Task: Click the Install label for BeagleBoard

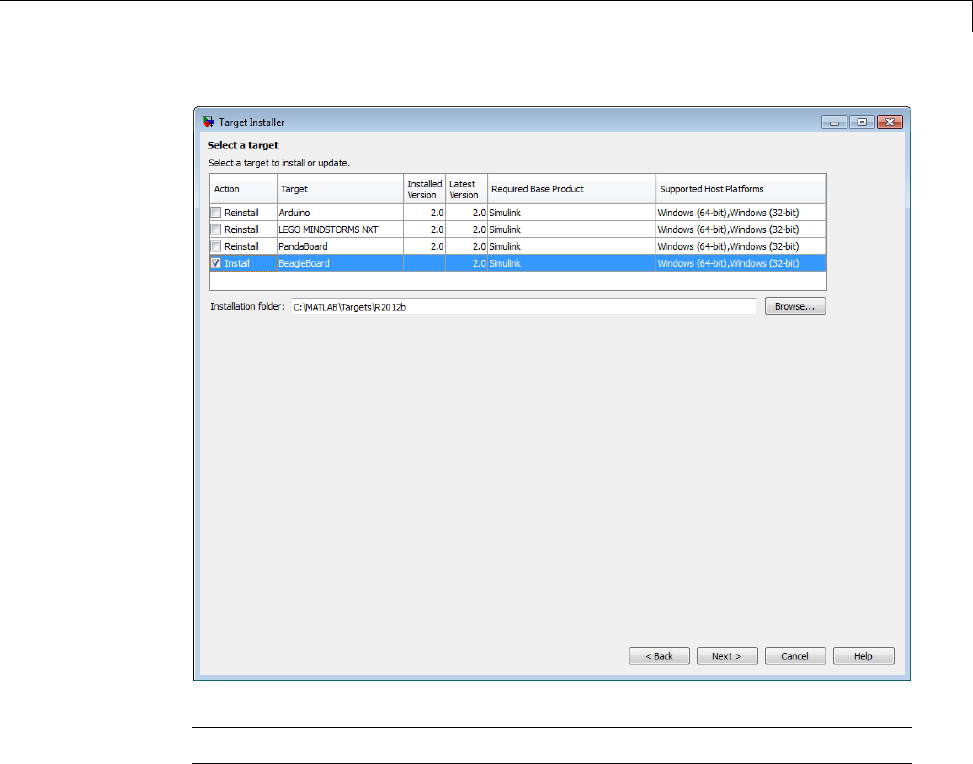Action: pos(236,263)
